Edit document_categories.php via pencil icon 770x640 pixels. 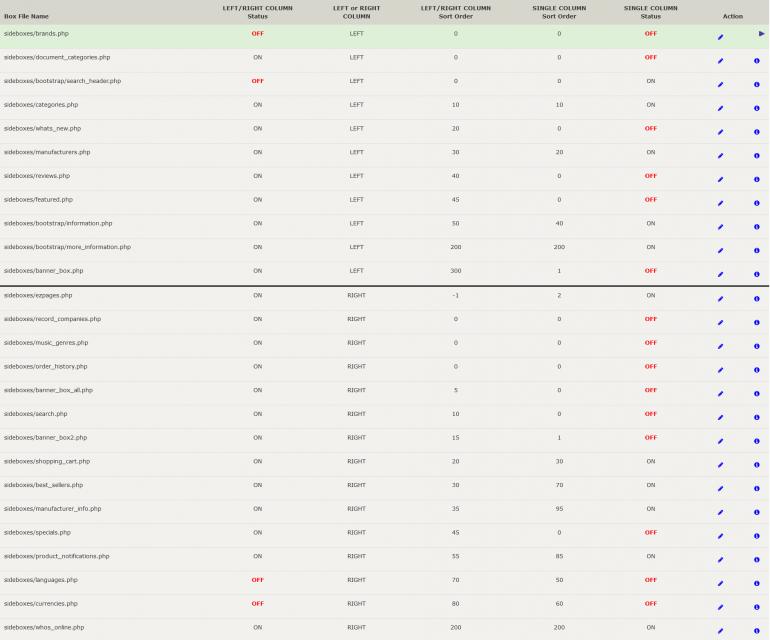point(720,61)
